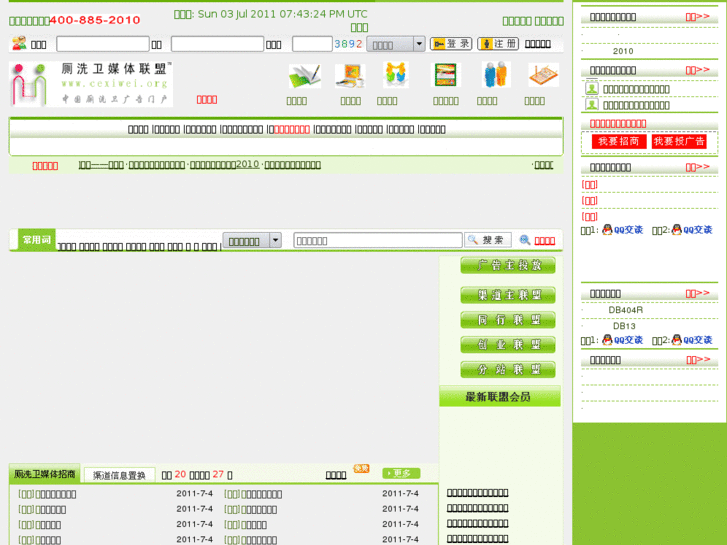The height and width of the screenshot is (545, 727).
Task: Click the red more link above DB404R
Action: coord(698,293)
